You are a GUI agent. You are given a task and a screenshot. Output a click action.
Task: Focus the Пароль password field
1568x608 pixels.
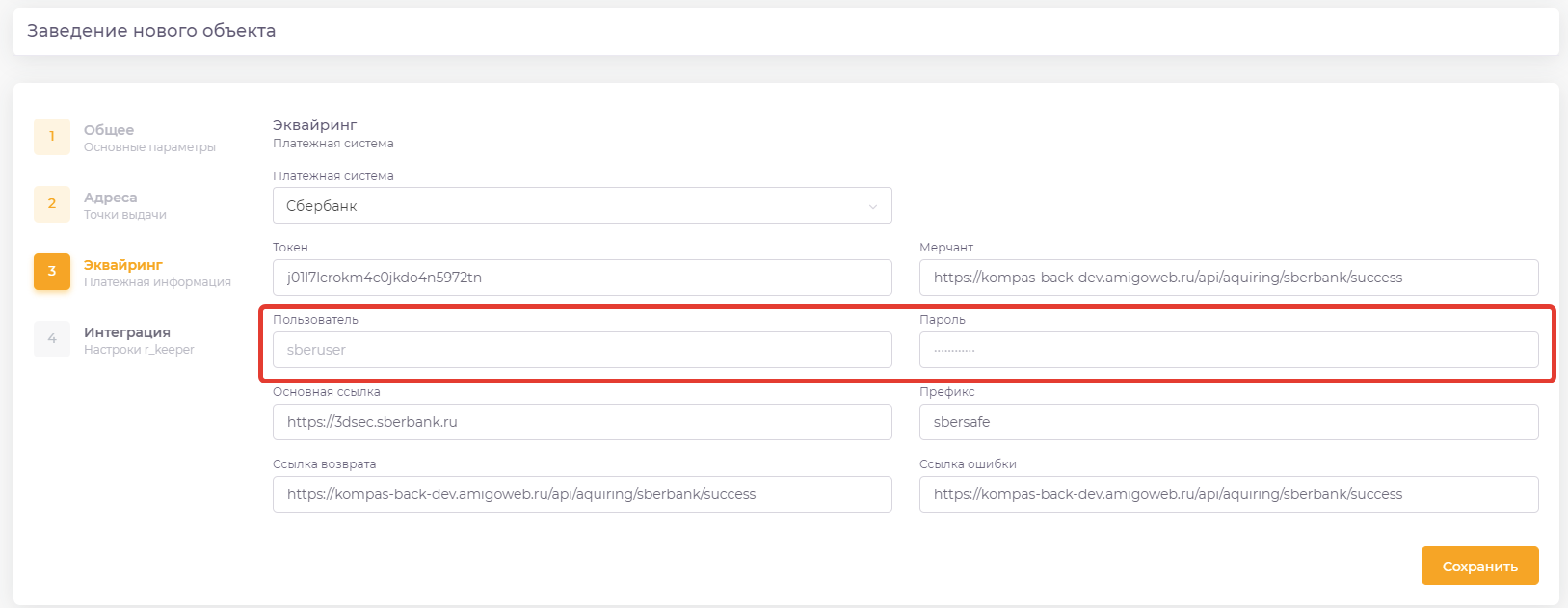(1228, 350)
